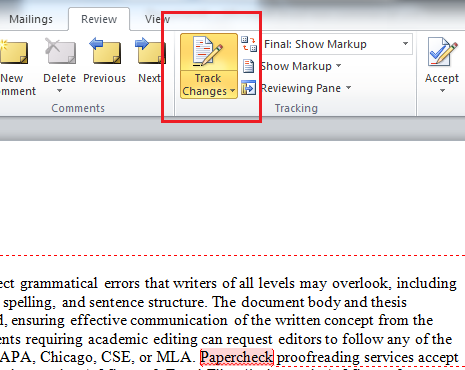Click the word communication in the document
This screenshot has height=370, width=465.
179,320
